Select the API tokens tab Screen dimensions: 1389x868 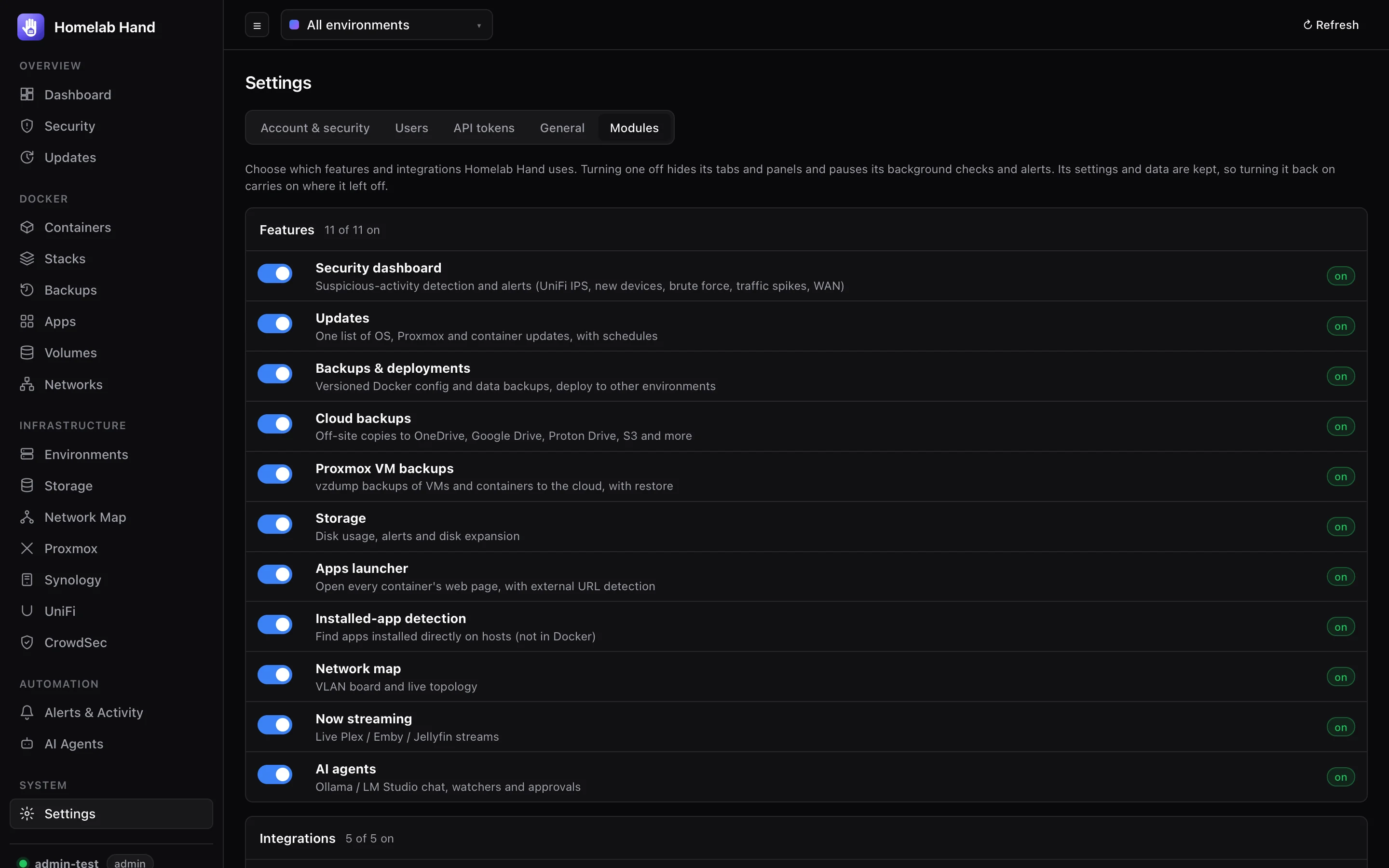tap(484, 127)
